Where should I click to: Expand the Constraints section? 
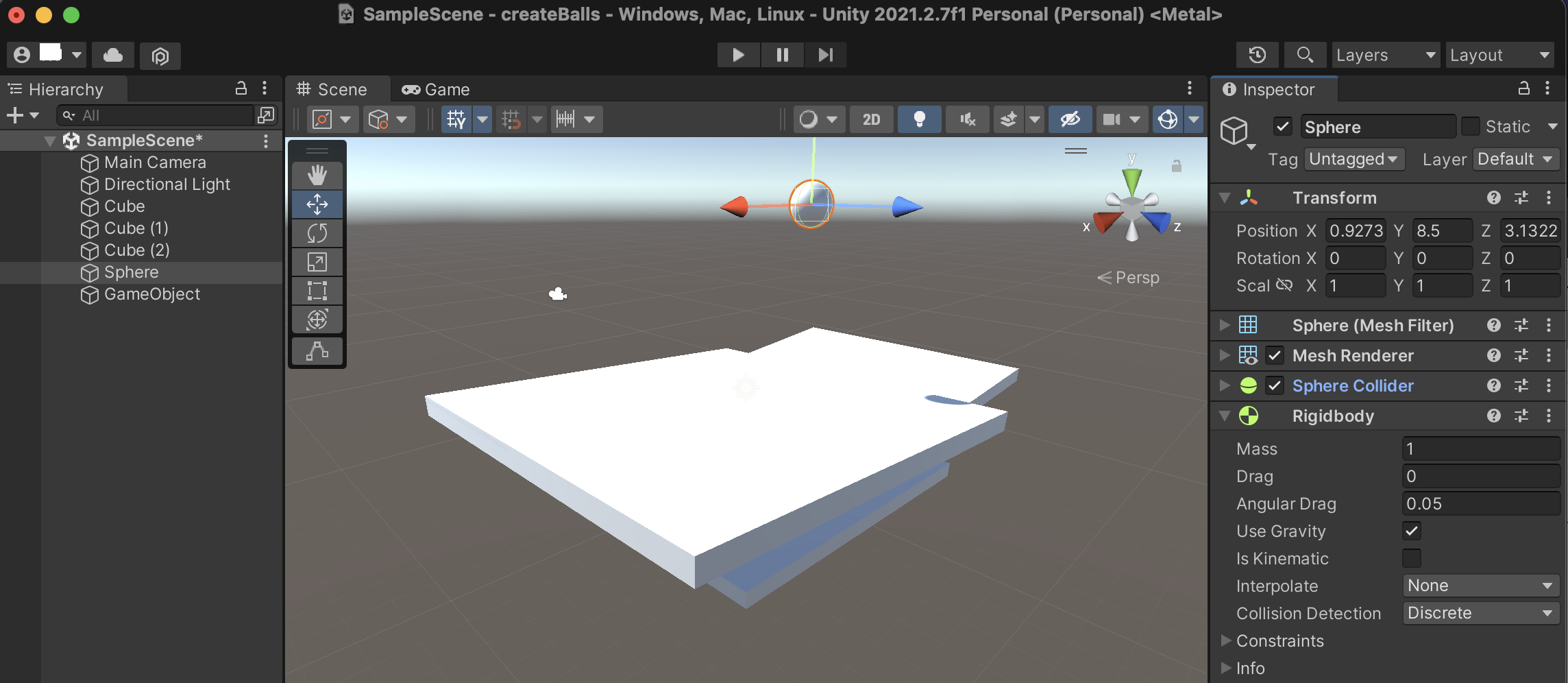[1227, 640]
